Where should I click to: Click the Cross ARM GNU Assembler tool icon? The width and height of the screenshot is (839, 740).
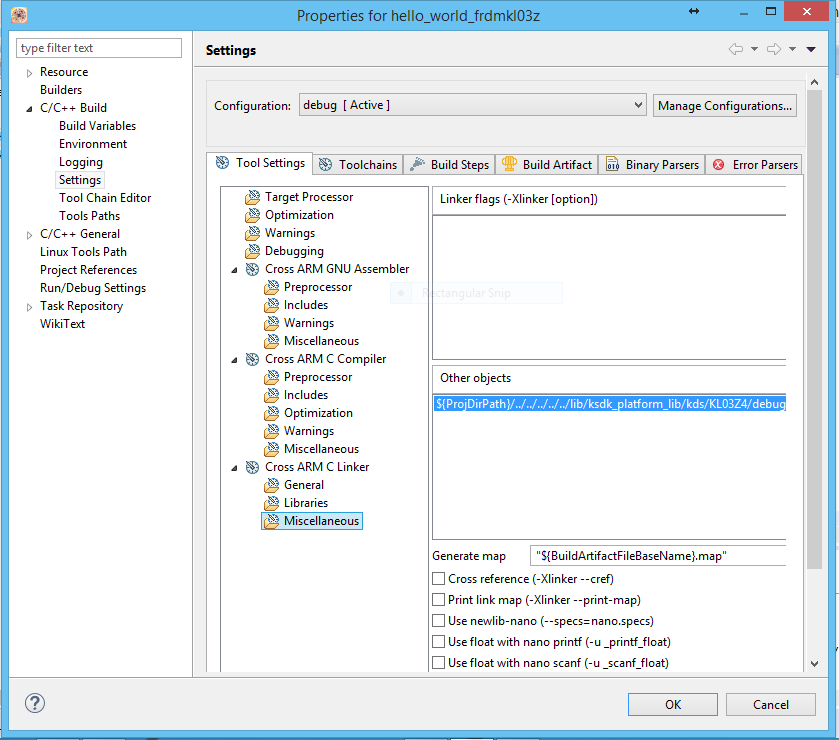[253, 269]
